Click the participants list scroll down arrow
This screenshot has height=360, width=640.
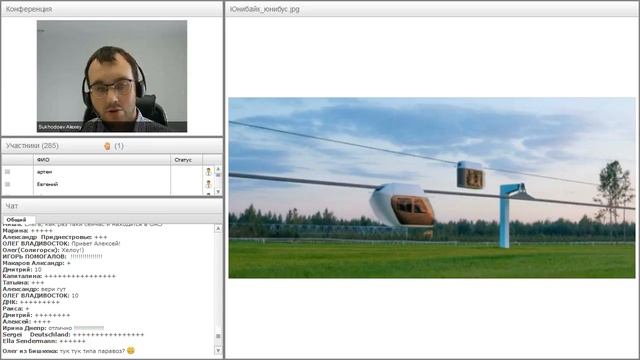tap(218, 191)
